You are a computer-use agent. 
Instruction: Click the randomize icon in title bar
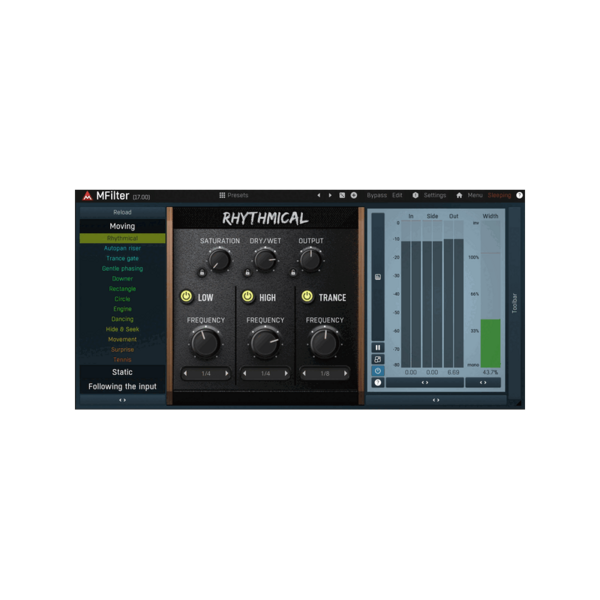pyautogui.click(x=342, y=196)
